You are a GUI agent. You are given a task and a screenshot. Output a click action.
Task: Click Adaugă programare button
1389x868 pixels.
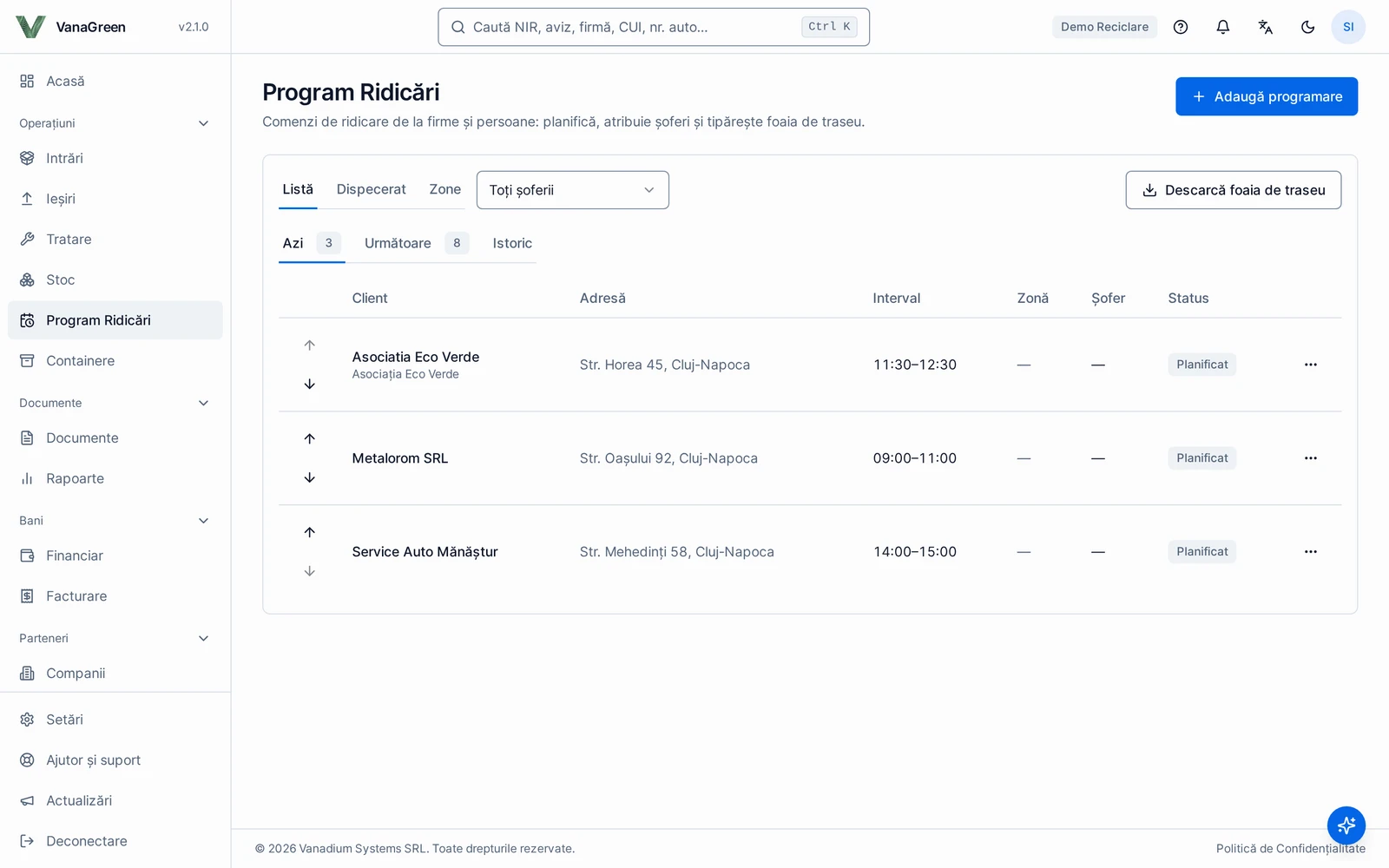click(x=1267, y=96)
